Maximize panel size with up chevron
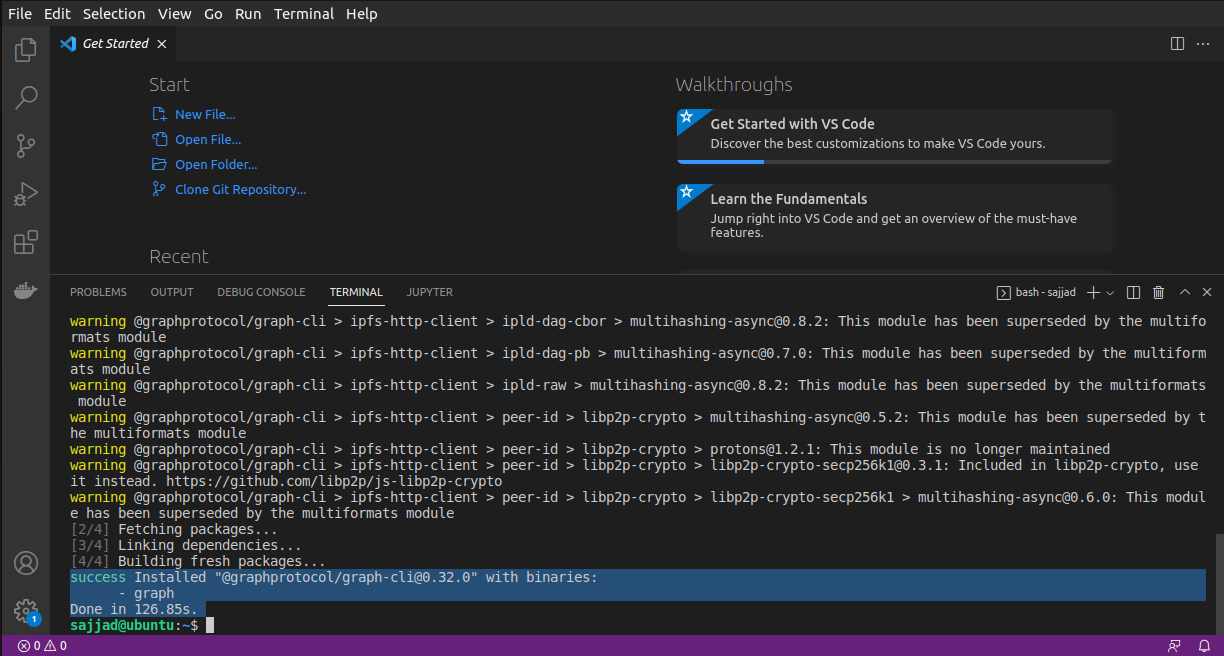Screen dimensions: 1224x656 coord(1184,292)
